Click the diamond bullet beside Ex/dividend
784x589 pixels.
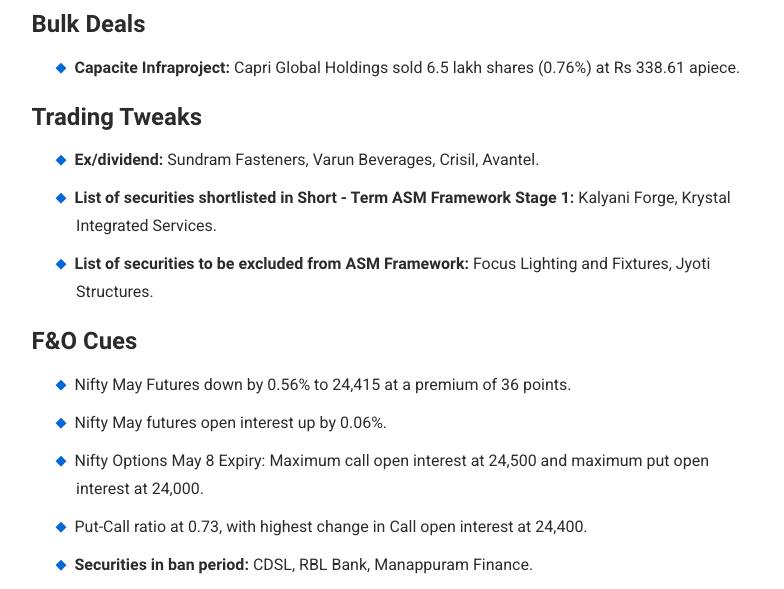click(61, 160)
